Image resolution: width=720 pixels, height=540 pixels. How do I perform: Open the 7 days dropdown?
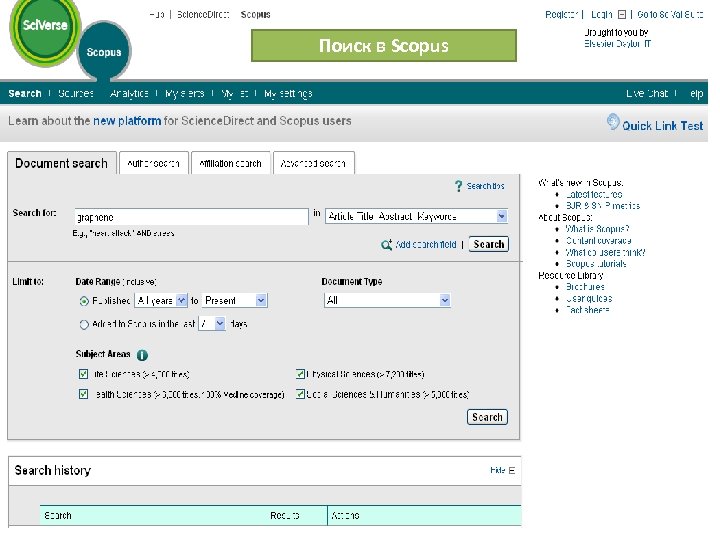tap(212, 324)
